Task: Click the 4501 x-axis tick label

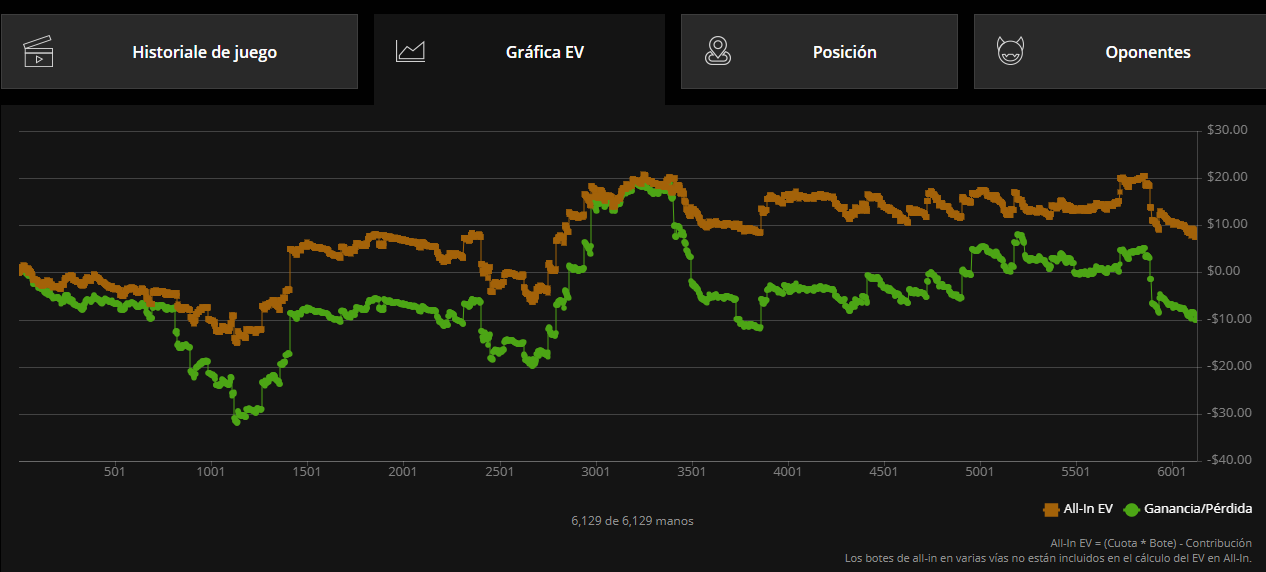Action: (x=883, y=472)
